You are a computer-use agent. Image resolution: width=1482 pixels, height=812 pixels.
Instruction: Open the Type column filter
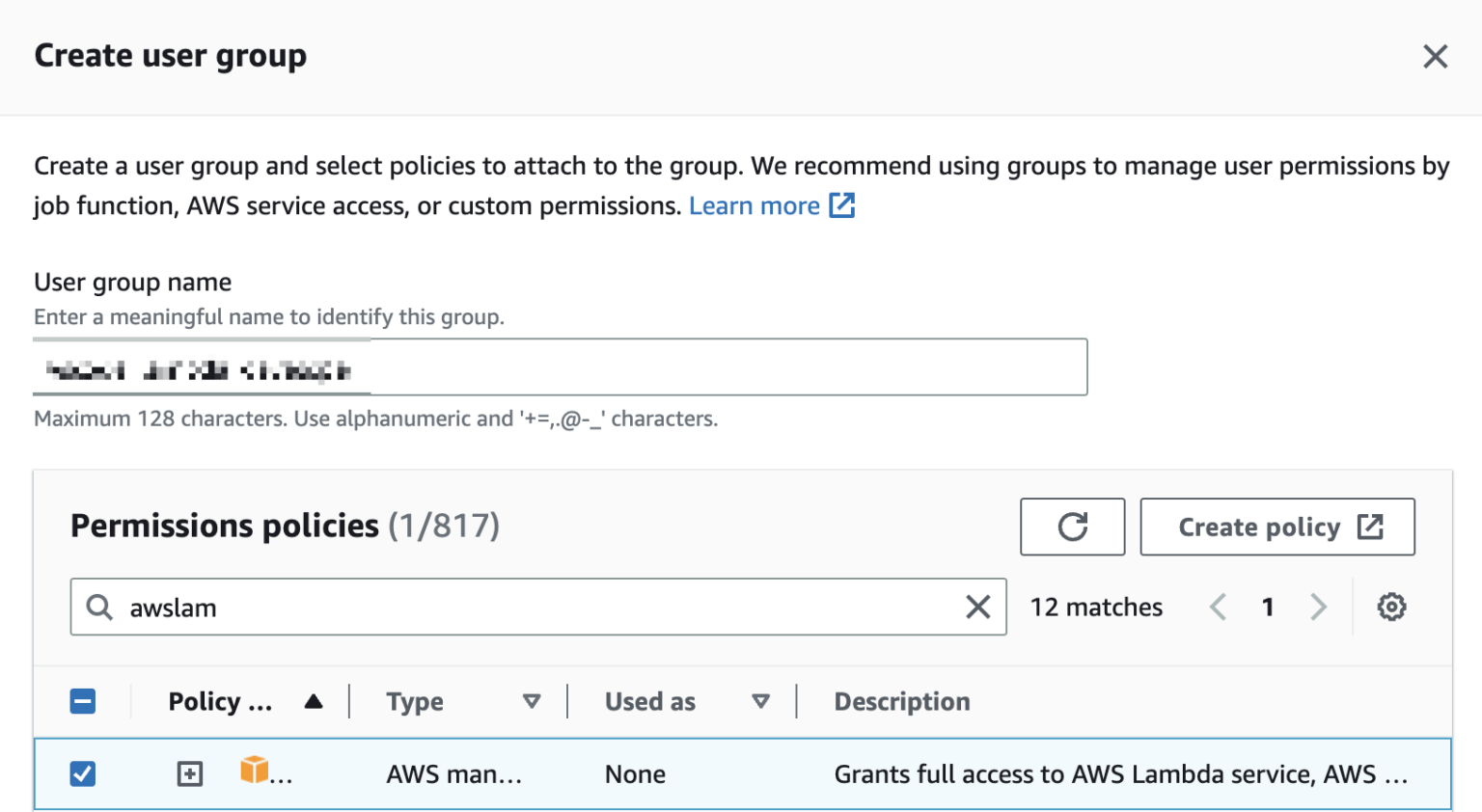[532, 701]
